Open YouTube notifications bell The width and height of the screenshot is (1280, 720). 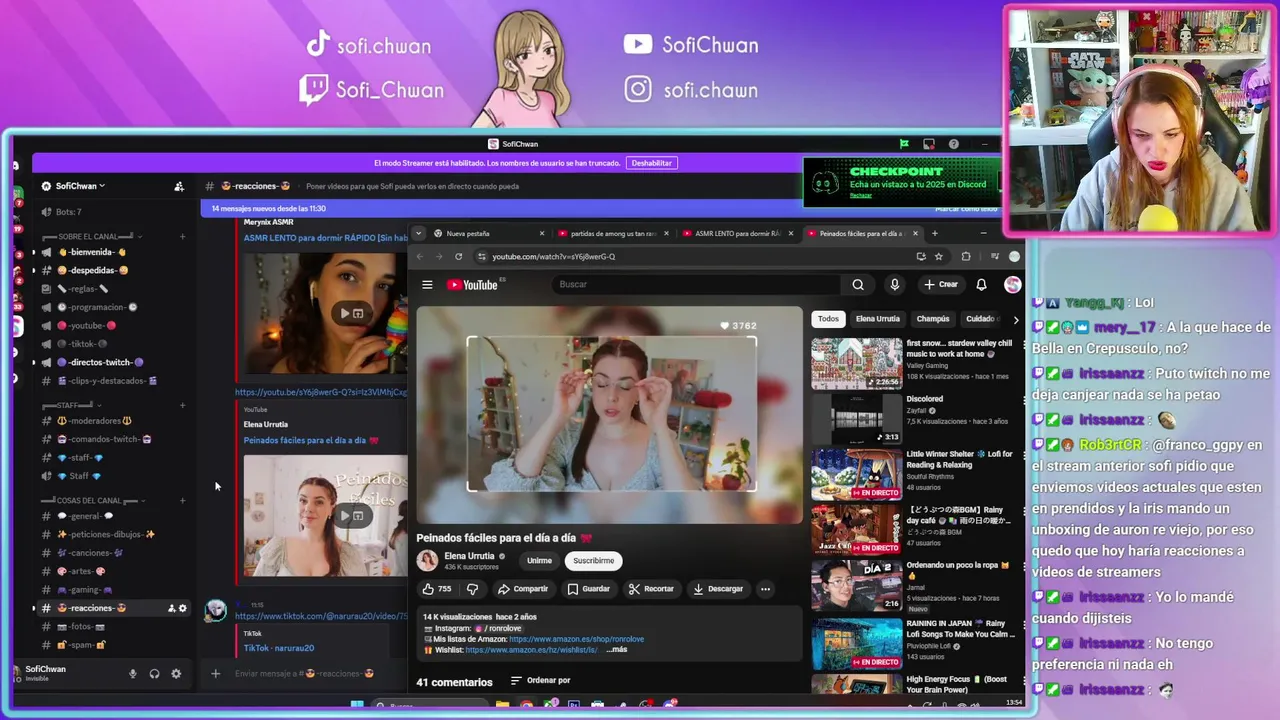click(x=981, y=285)
